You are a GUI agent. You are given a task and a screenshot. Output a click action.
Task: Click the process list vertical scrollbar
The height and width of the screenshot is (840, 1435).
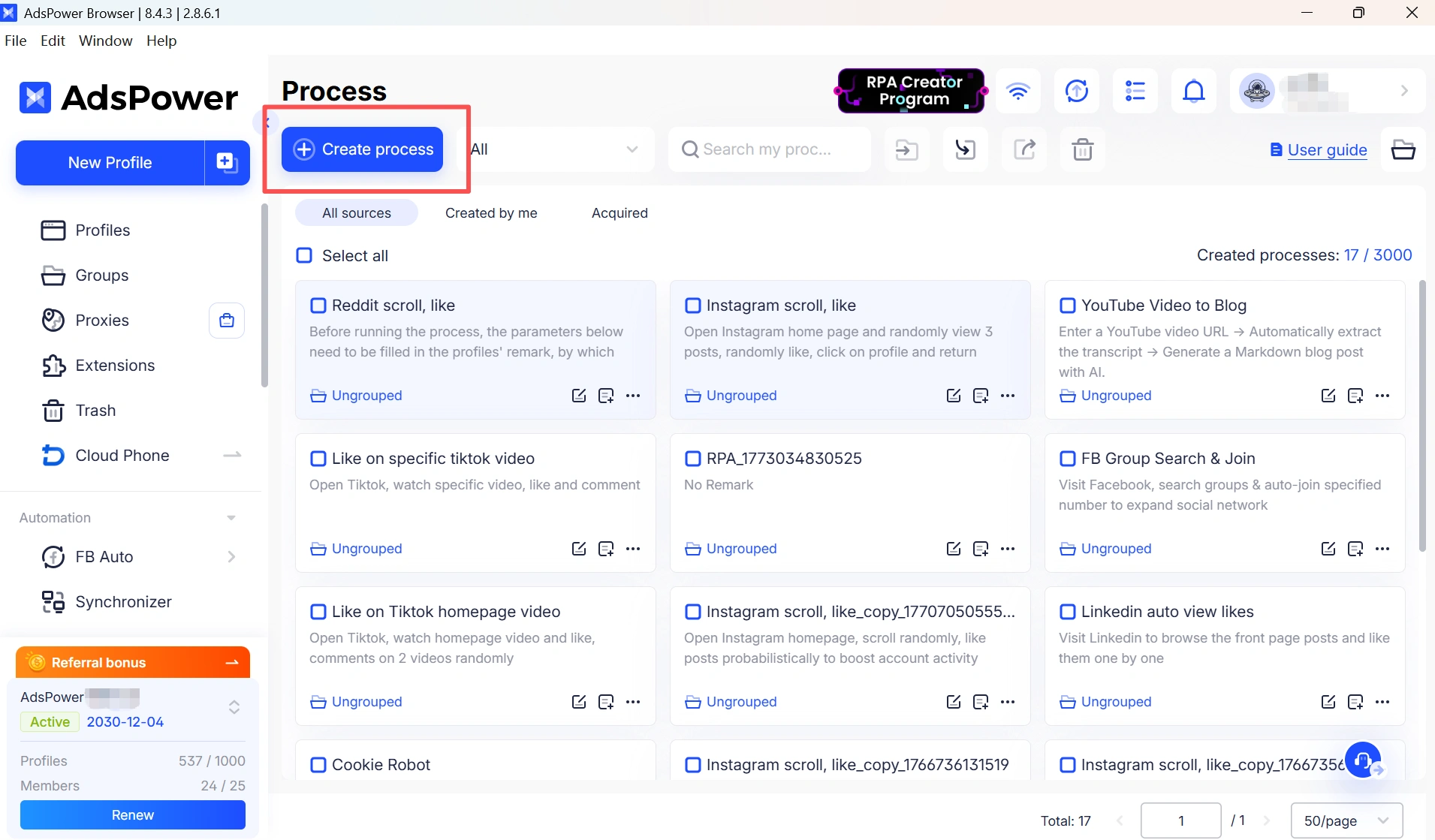1422,417
